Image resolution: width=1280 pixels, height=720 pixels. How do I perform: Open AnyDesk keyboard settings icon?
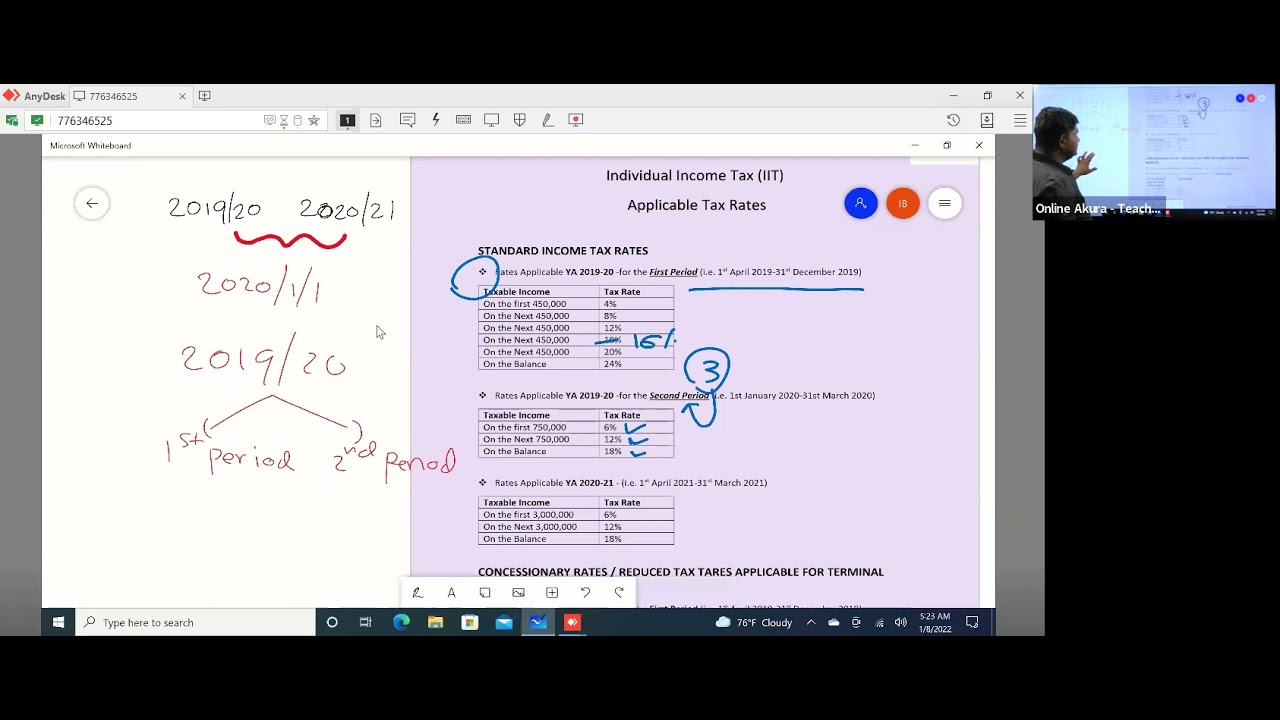[463, 120]
